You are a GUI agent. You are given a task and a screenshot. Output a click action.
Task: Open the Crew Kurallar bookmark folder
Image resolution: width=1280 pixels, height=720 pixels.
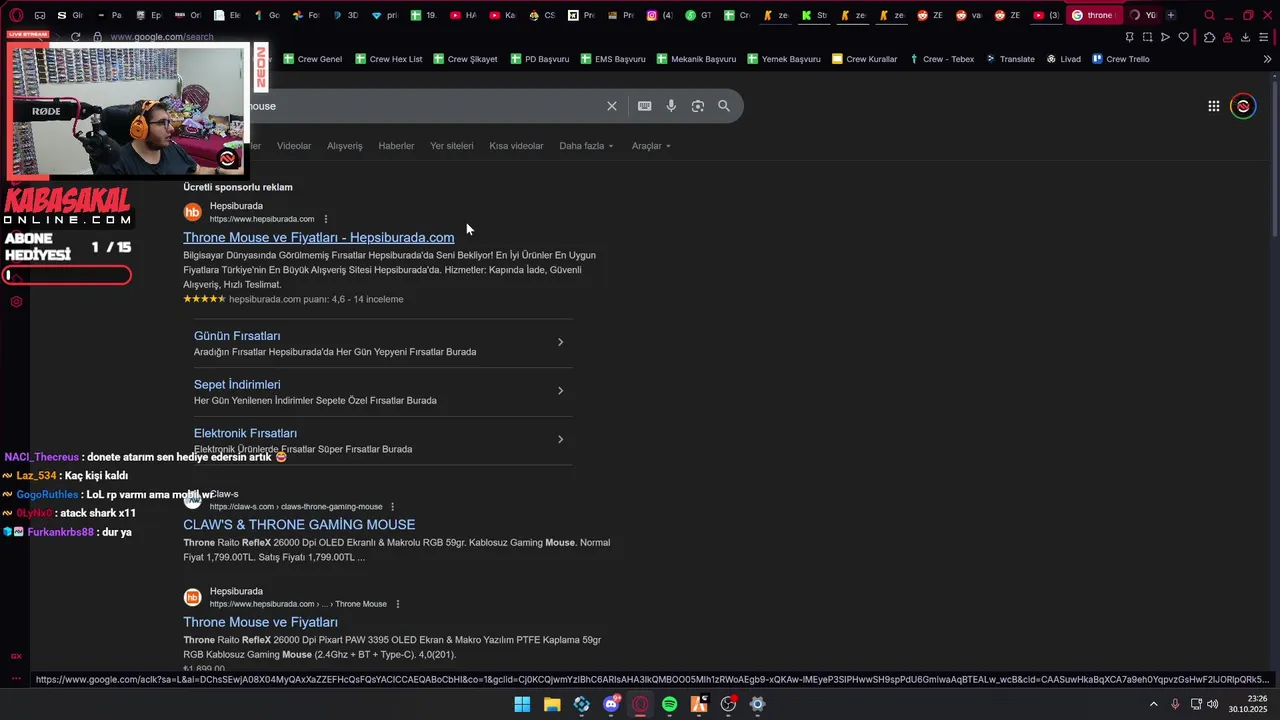click(x=864, y=59)
